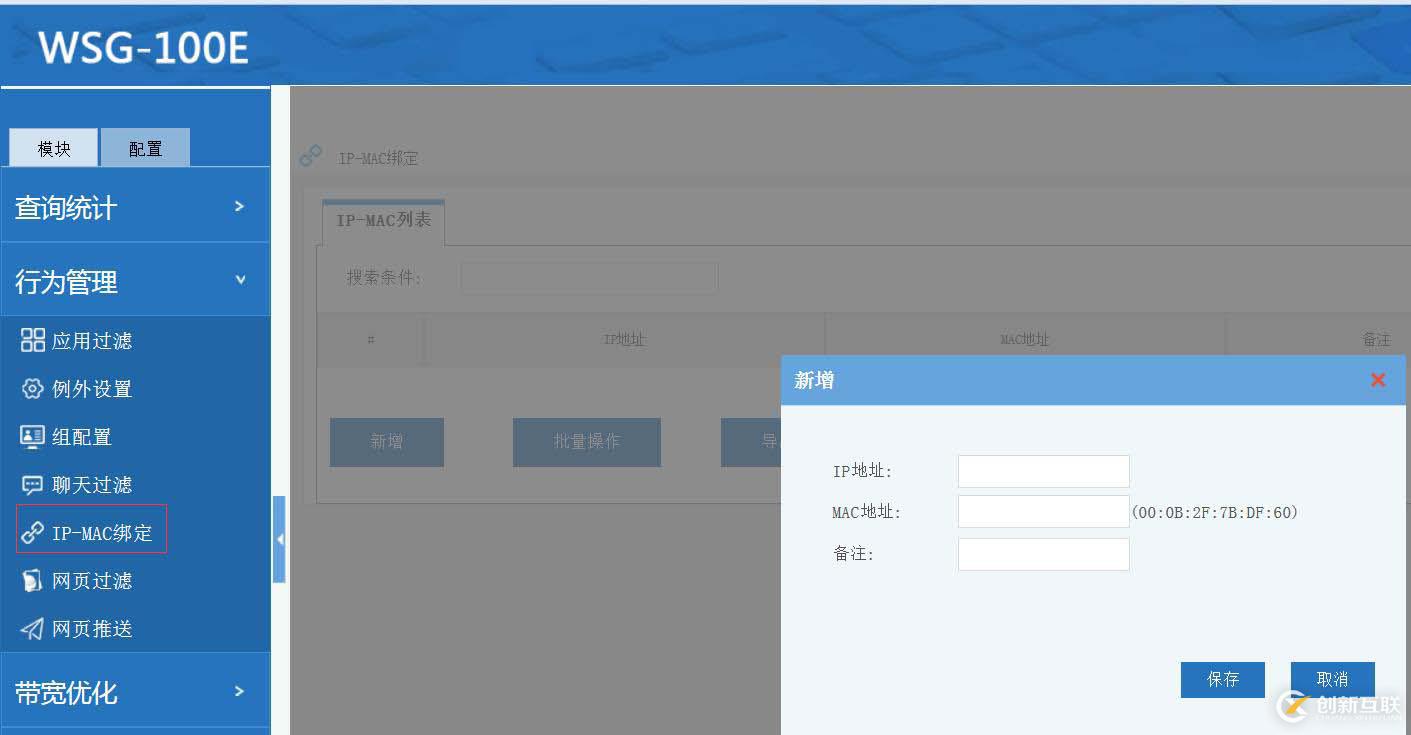
Task: Open 网页过滤 in the sidebar
Action: coord(92,581)
